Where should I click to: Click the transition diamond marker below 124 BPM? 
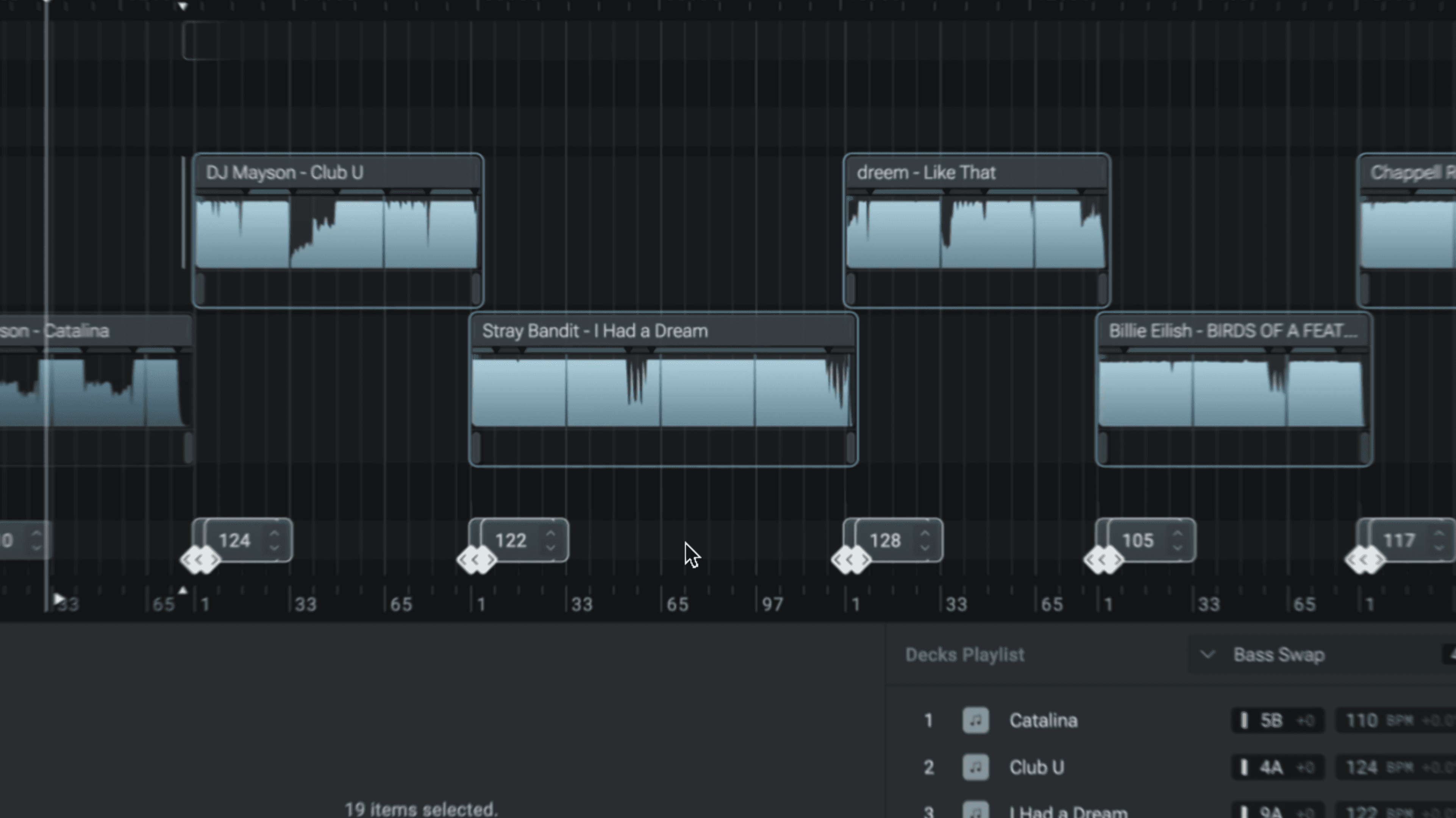(x=200, y=560)
